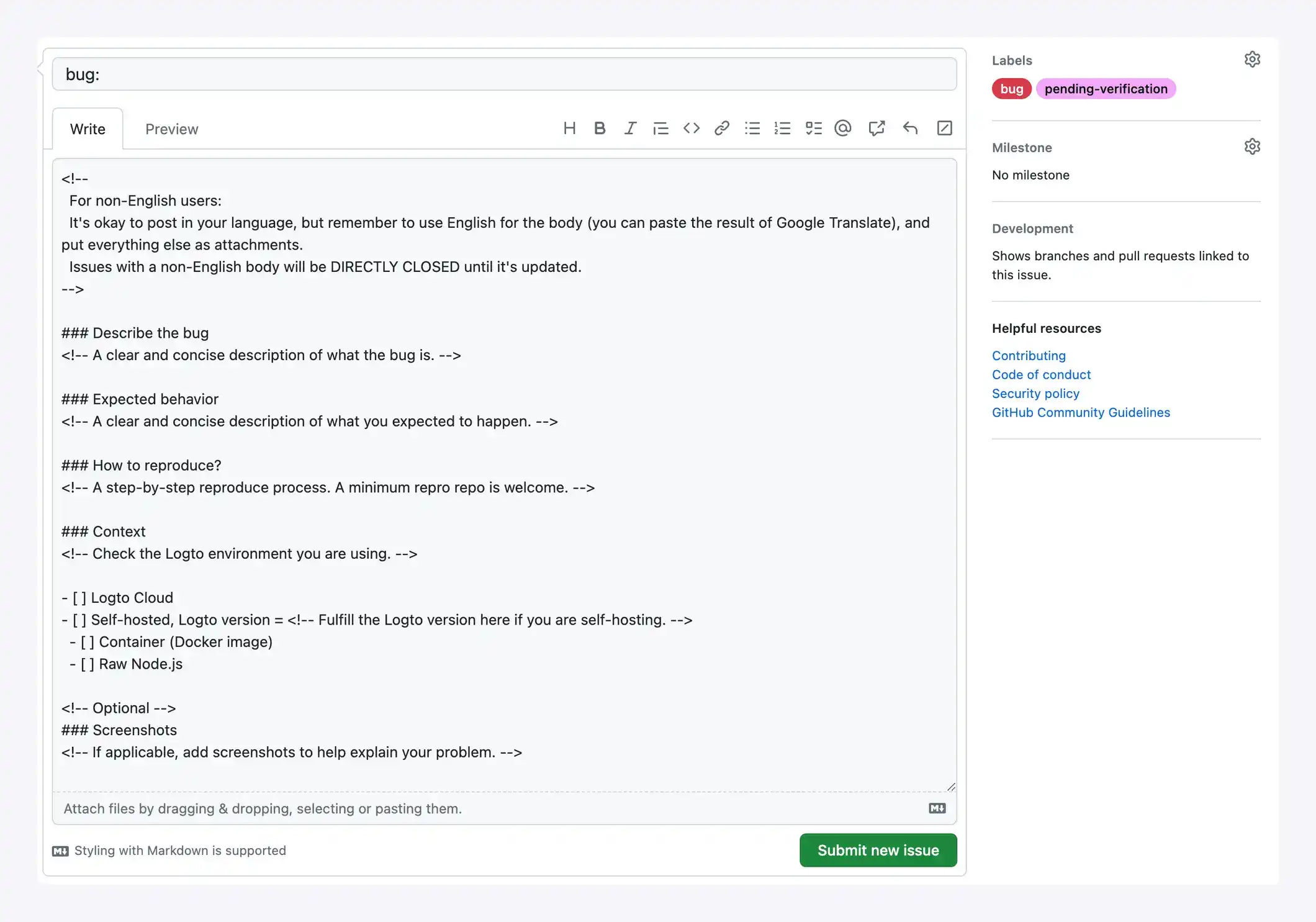This screenshot has width=1316, height=922.
Task: Switch to the Preview tab
Action: [x=171, y=129]
